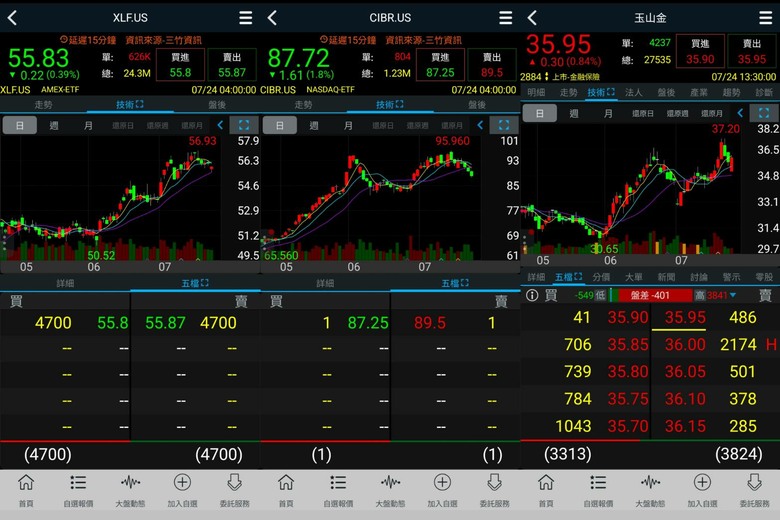
Task: Collapse period bar chevron on 玉山金 chart
Action: [x=740, y=113]
